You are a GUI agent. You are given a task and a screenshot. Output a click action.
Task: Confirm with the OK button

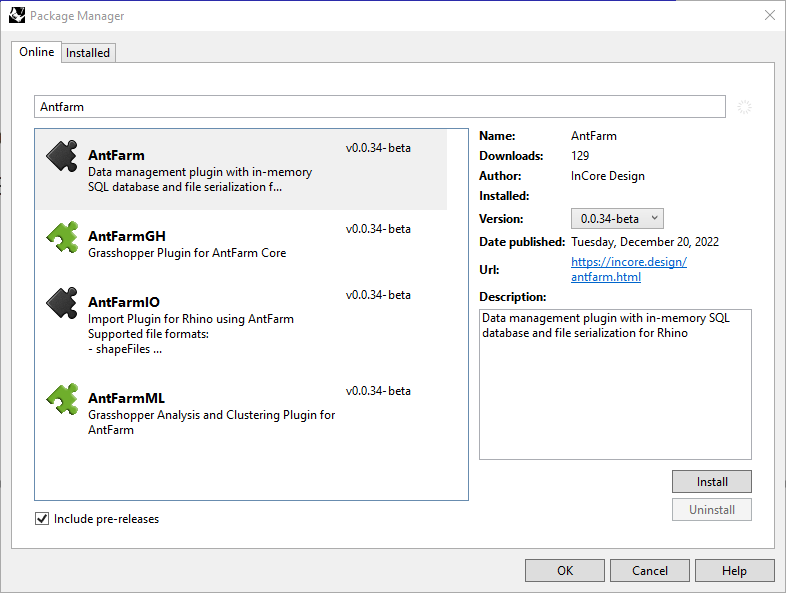click(x=565, y=570)
